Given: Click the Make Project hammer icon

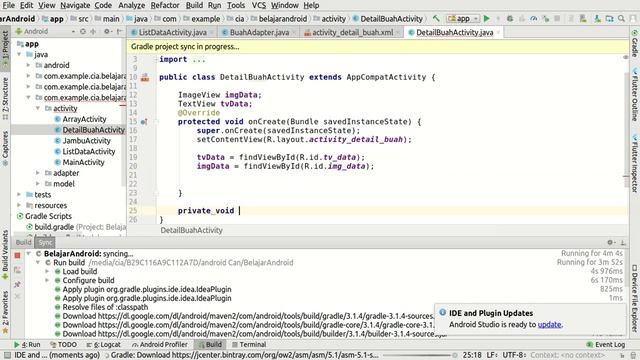Looking at the screenshot, I should pos(436,18).
